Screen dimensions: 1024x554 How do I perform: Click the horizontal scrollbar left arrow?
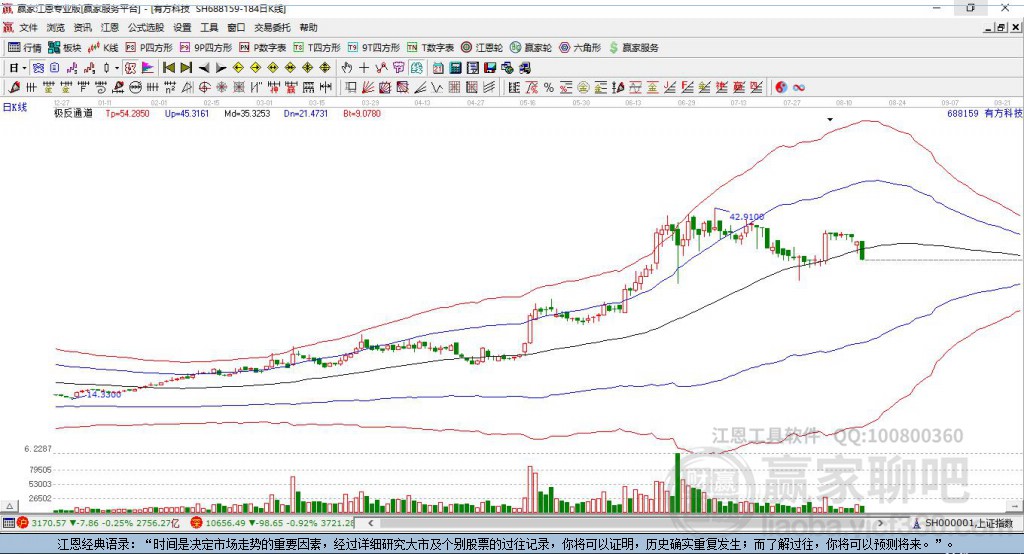click(371, 523)
